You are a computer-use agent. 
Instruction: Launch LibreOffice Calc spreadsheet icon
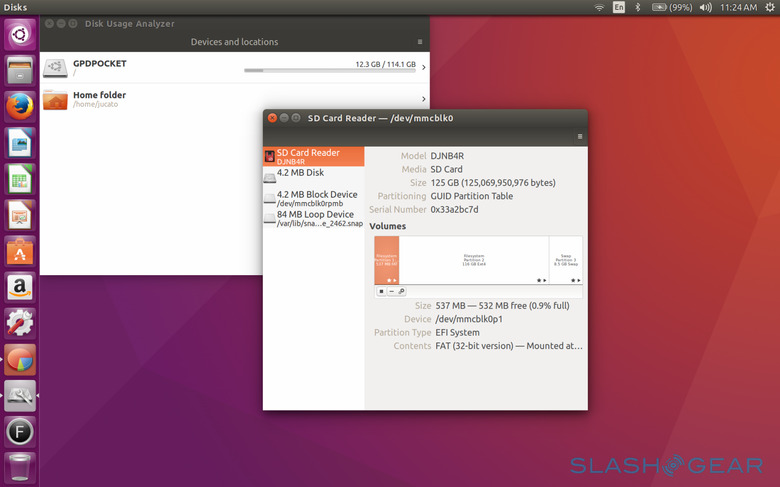tap(20, 179)
